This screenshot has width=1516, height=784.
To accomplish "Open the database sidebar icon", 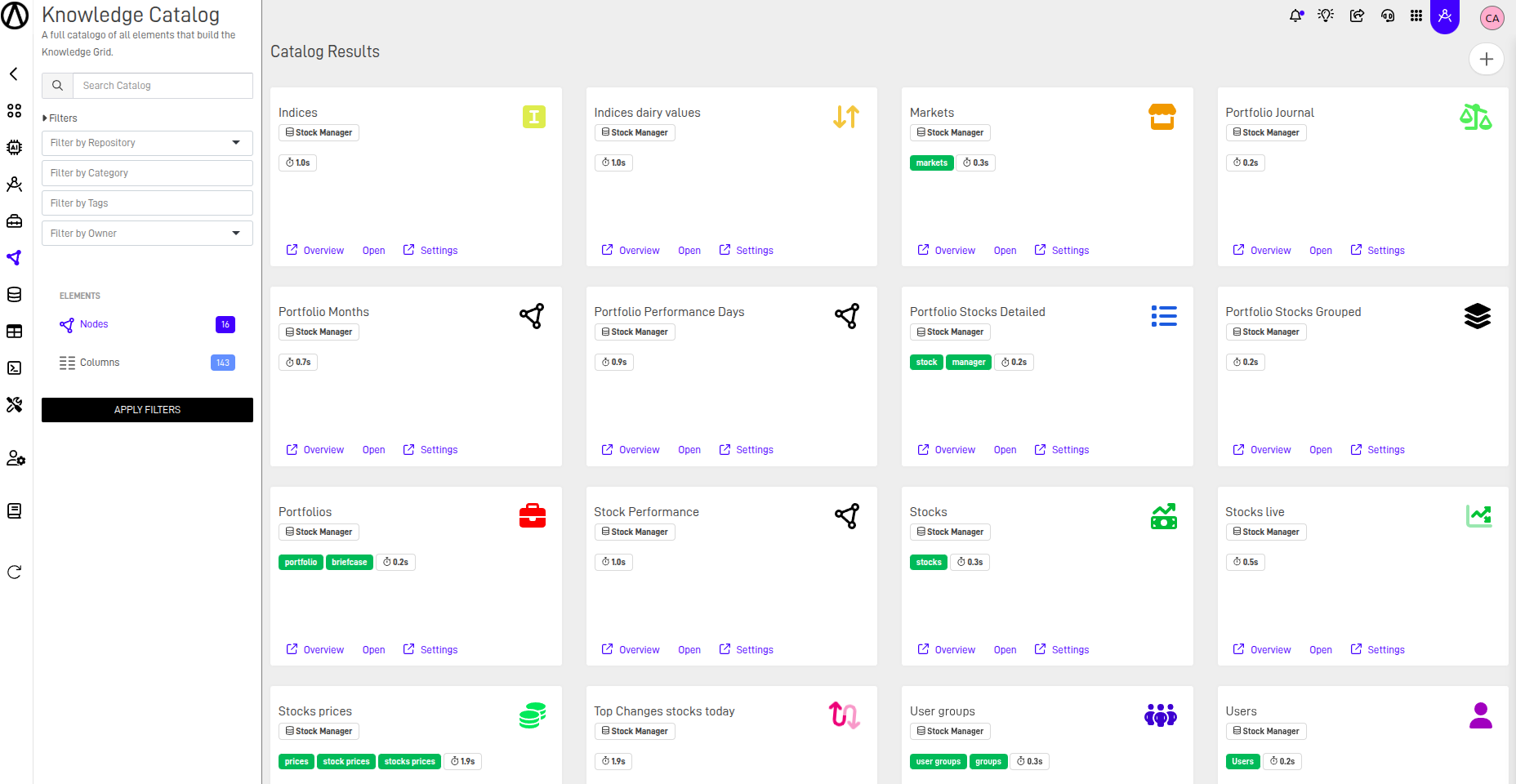I will (x=14, y=294).
